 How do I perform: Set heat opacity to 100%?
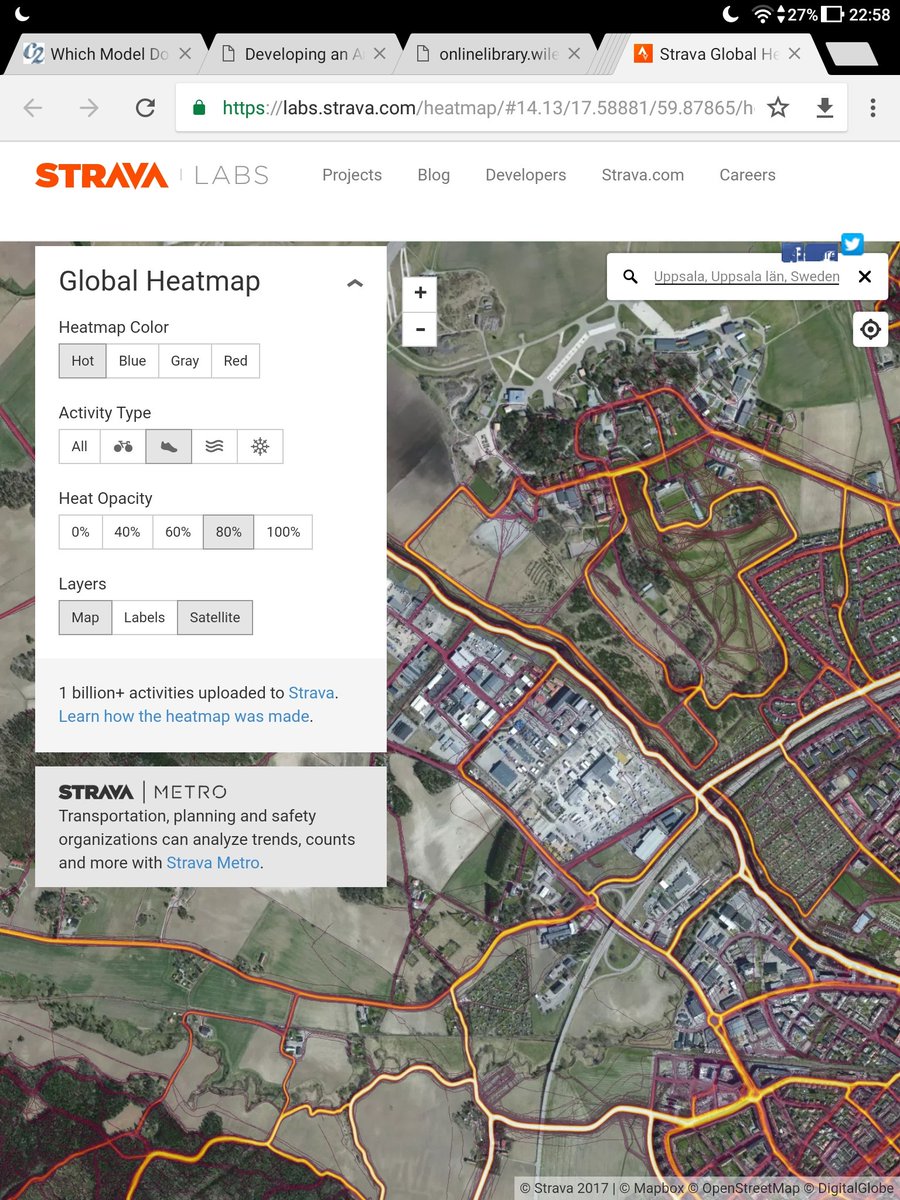pyautogui.click(x=283, y=532)
